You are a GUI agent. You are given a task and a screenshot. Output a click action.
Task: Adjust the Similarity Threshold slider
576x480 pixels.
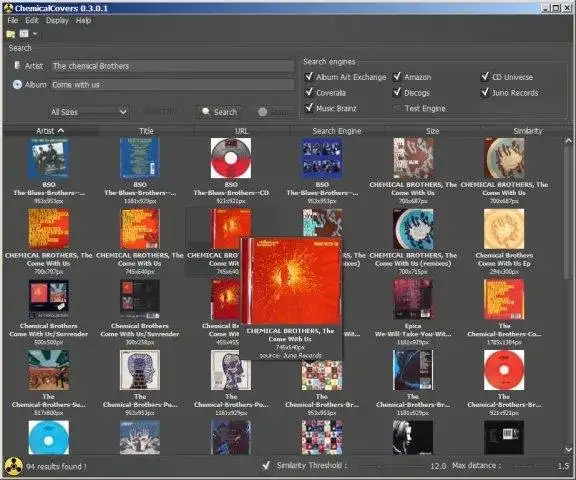[392, 466]
